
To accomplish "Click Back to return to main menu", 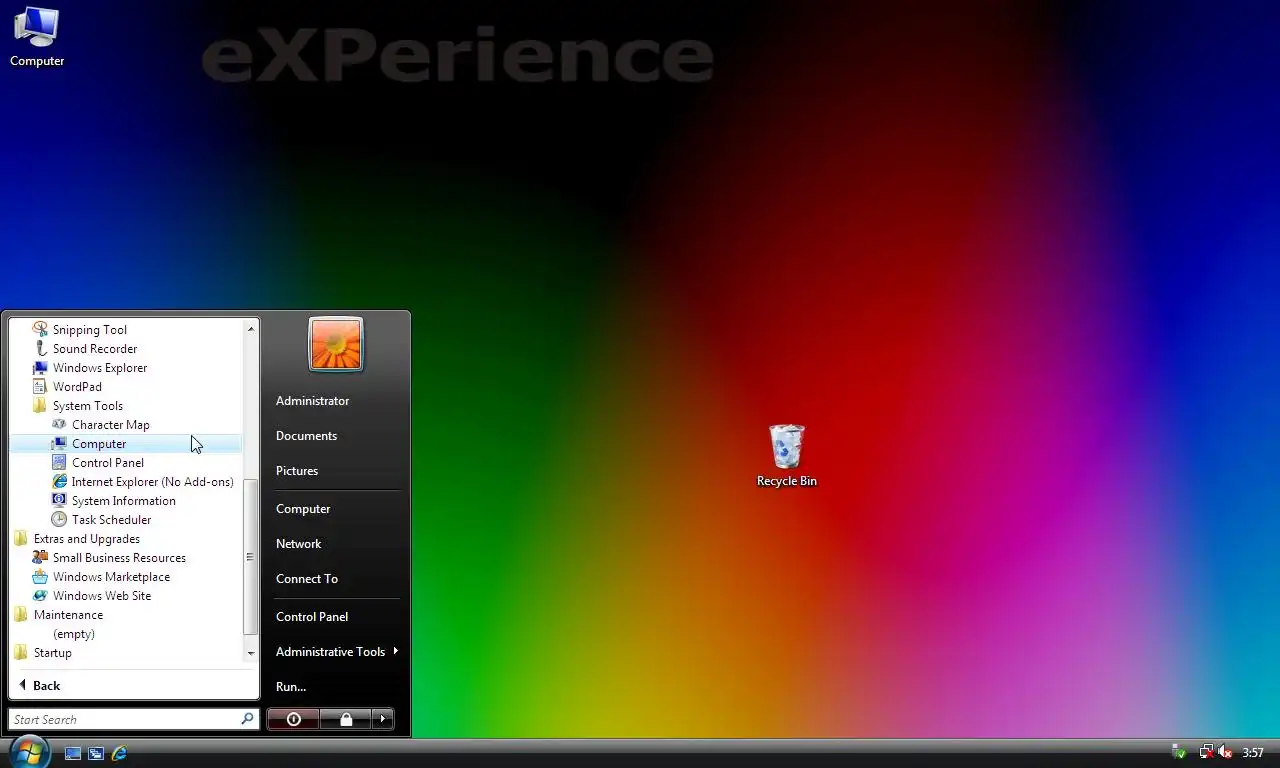I will click(39, 686).
